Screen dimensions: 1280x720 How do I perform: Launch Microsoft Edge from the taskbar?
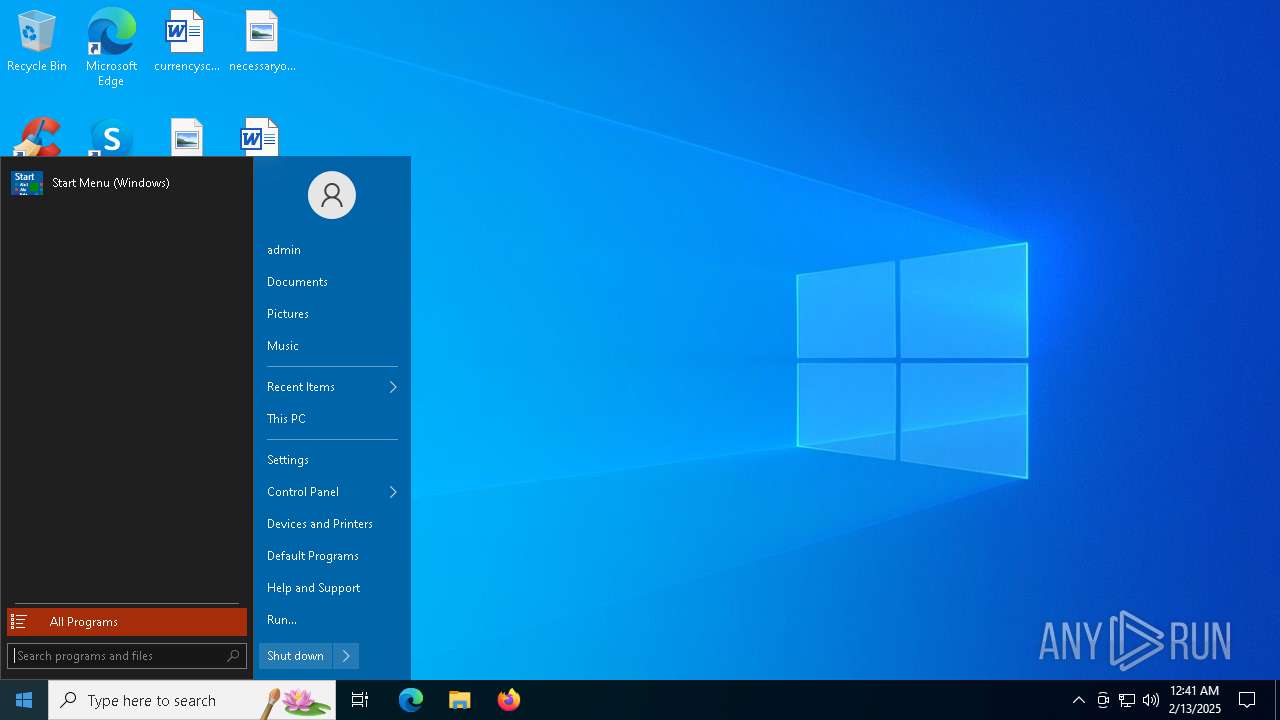tap(411, 700)
